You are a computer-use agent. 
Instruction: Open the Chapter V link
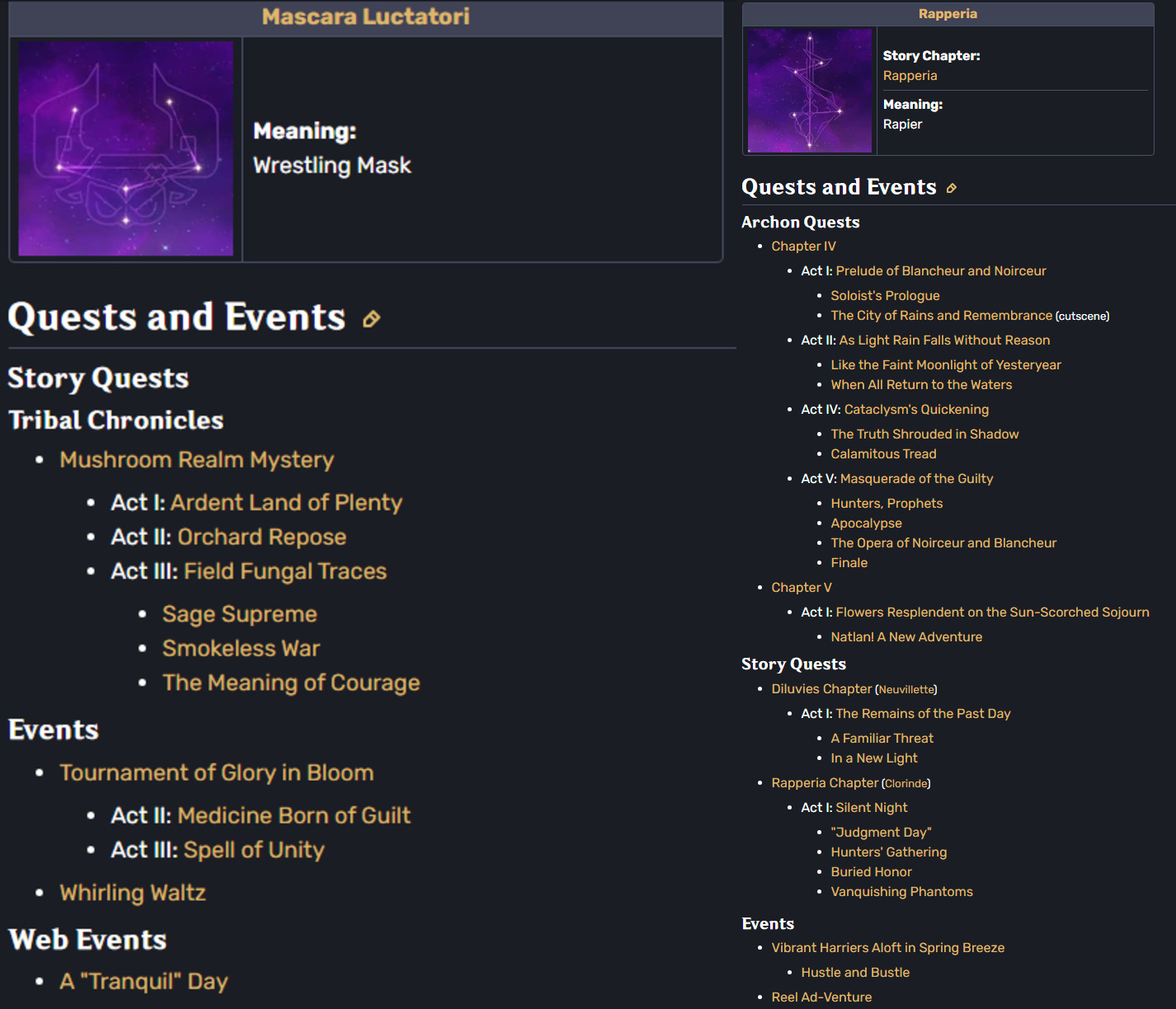[802, 588]
